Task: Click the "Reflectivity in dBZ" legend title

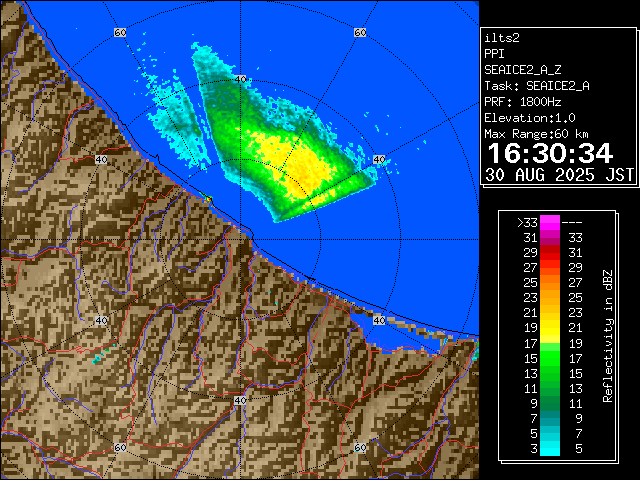Action: (x=607, y=335)
